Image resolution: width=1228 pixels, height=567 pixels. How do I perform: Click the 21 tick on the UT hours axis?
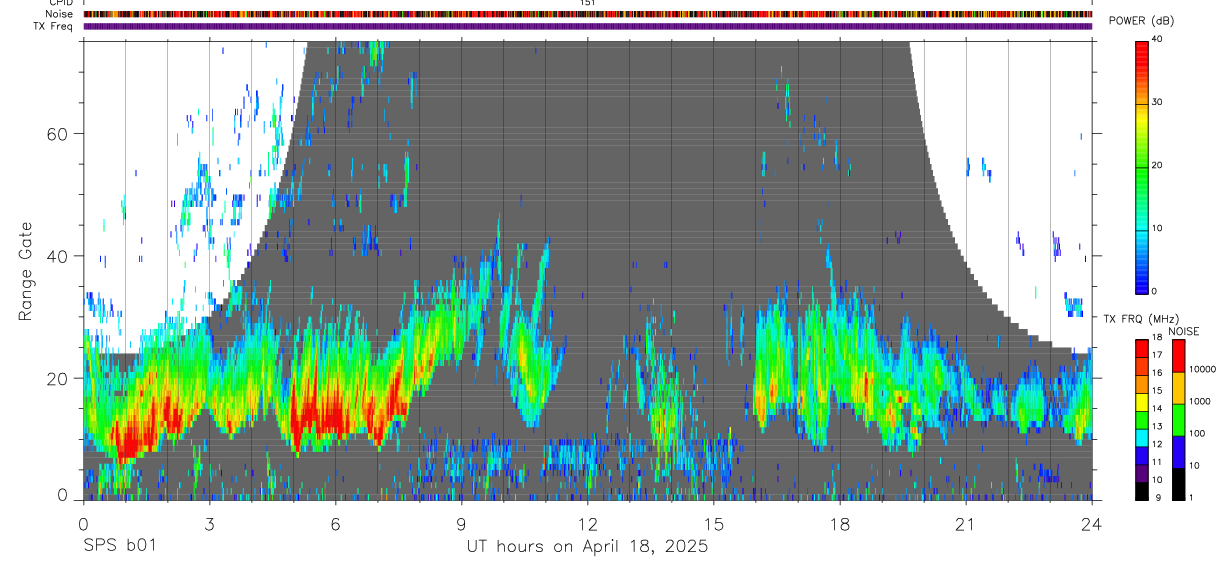coord(965,525)
